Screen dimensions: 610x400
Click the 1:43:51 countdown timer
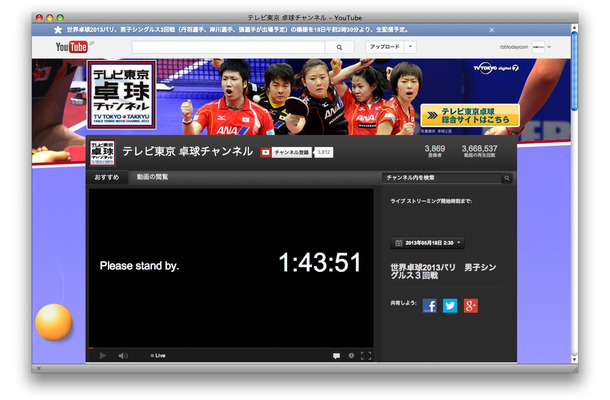320,262
